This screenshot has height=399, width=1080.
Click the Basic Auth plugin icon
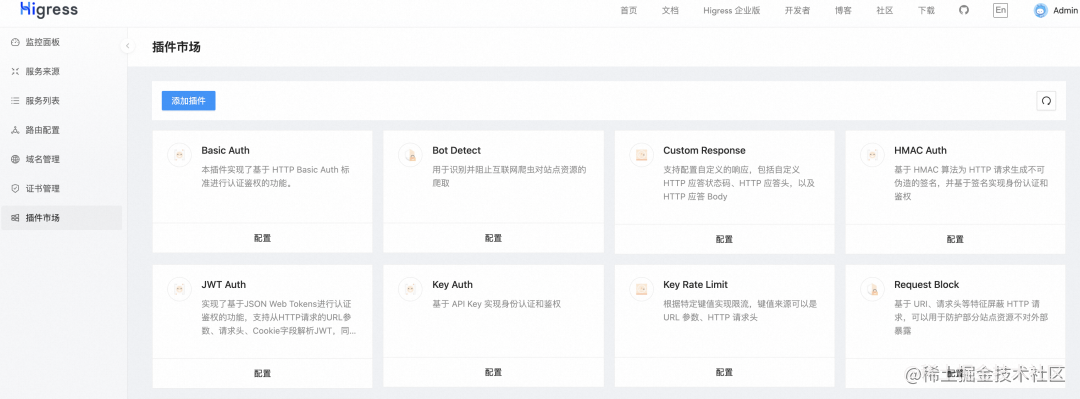(x=179, y=155)
